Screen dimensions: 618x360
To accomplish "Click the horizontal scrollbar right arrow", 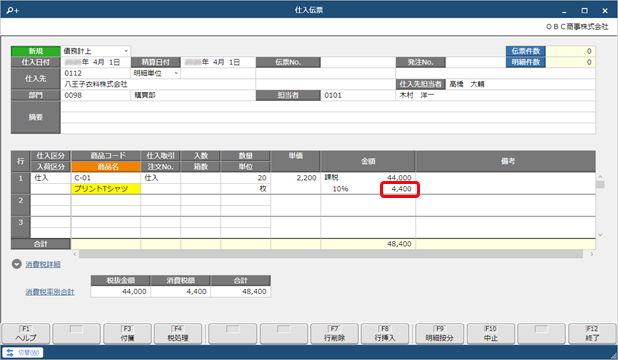I will (x=591, y=255).
